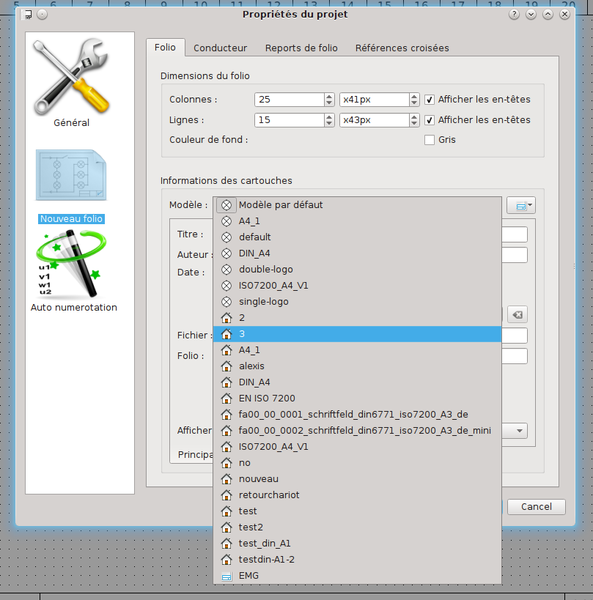Open the Afficher dropdown arrow
Screen dimensions: 593x600
click(519, 431)
